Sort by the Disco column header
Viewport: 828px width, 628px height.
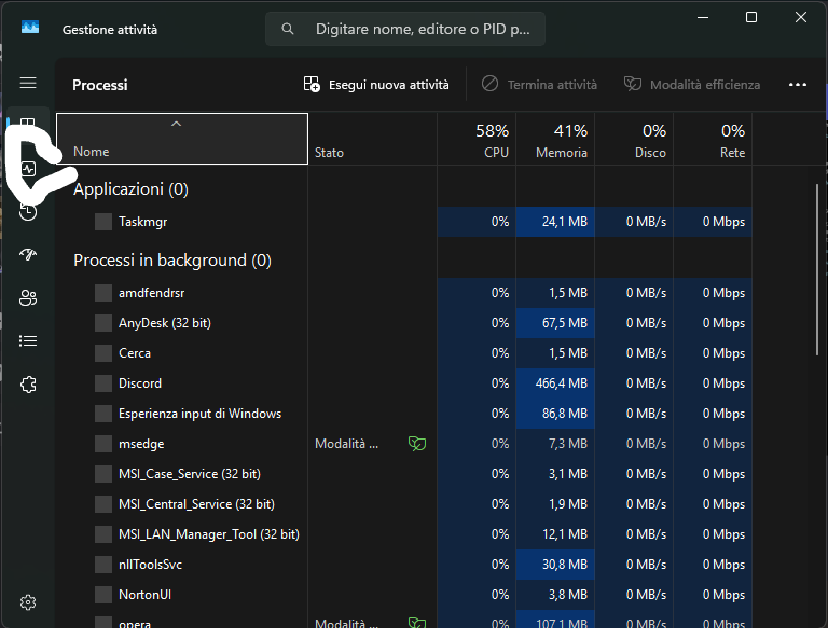[634, 139]
